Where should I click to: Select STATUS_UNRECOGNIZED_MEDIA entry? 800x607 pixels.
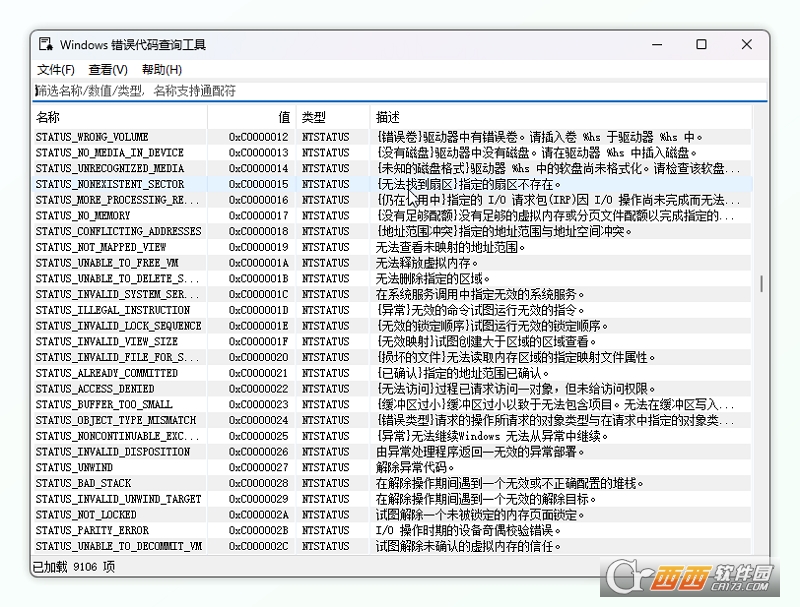coord(393,168)
